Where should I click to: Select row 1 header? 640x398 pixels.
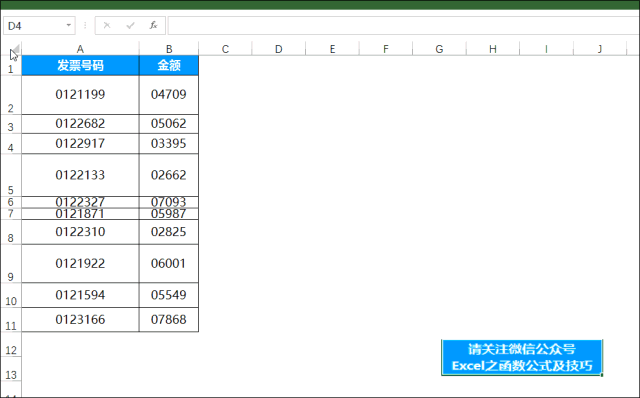(11, 65)
